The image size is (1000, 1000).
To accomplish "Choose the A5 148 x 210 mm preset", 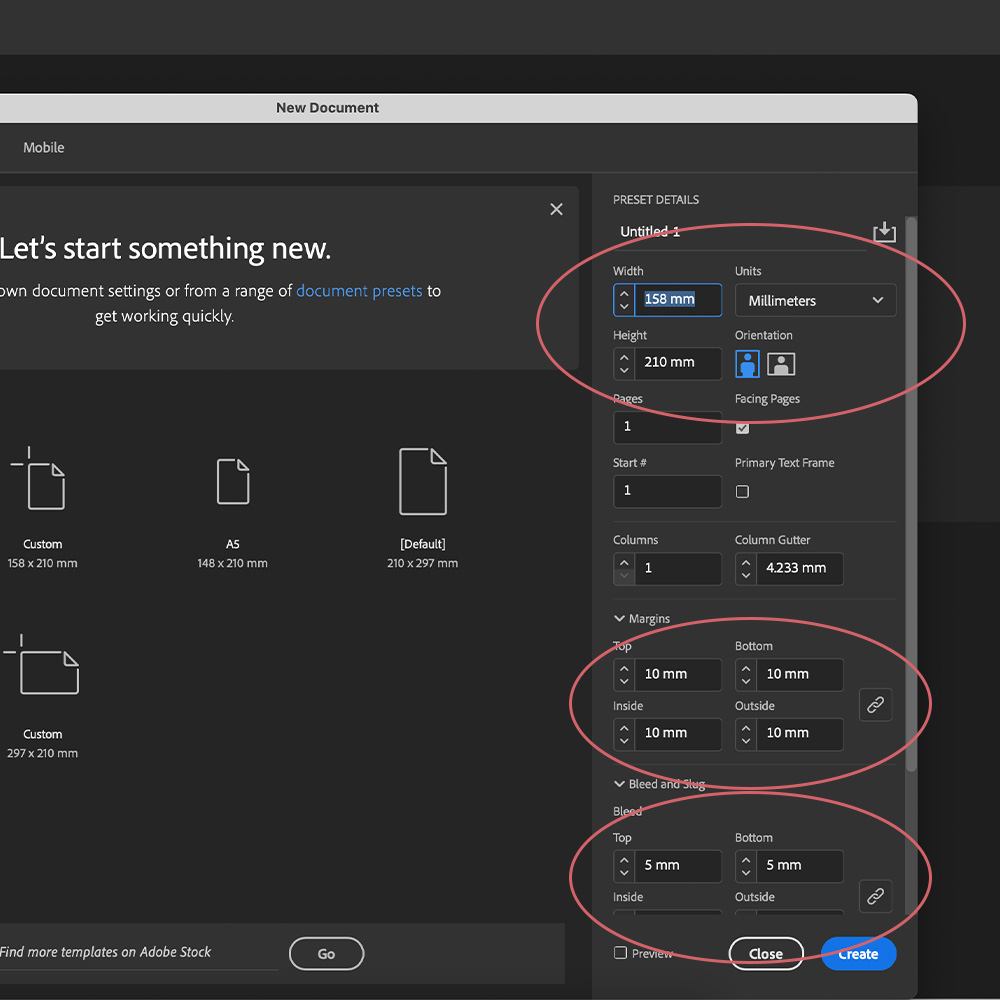I will point(233,512).
